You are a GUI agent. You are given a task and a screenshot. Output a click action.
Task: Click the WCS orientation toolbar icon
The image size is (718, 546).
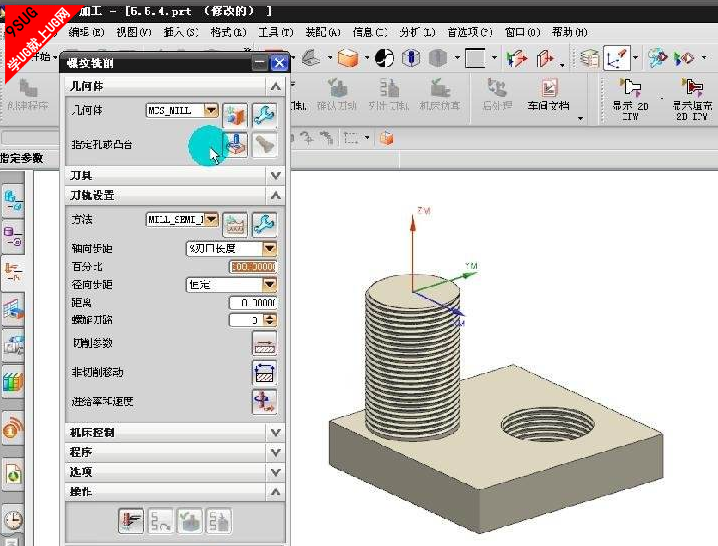point(617,58)
